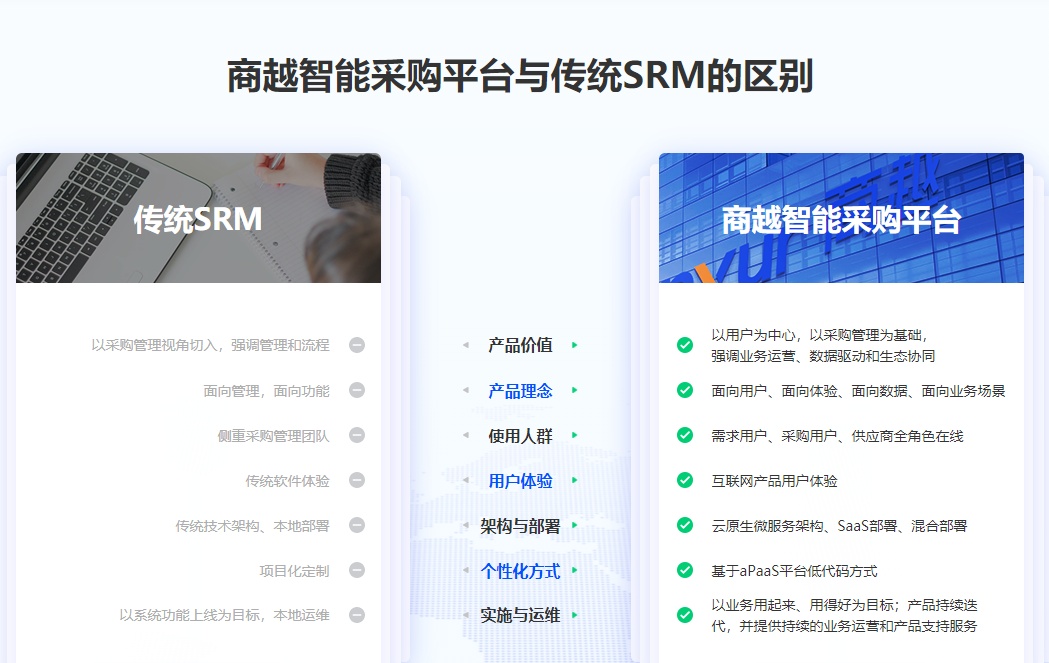Viewport: 1049px width, 663px height.
Task: Click green right arrow after 用户体验
Action: tap(575, 480)
